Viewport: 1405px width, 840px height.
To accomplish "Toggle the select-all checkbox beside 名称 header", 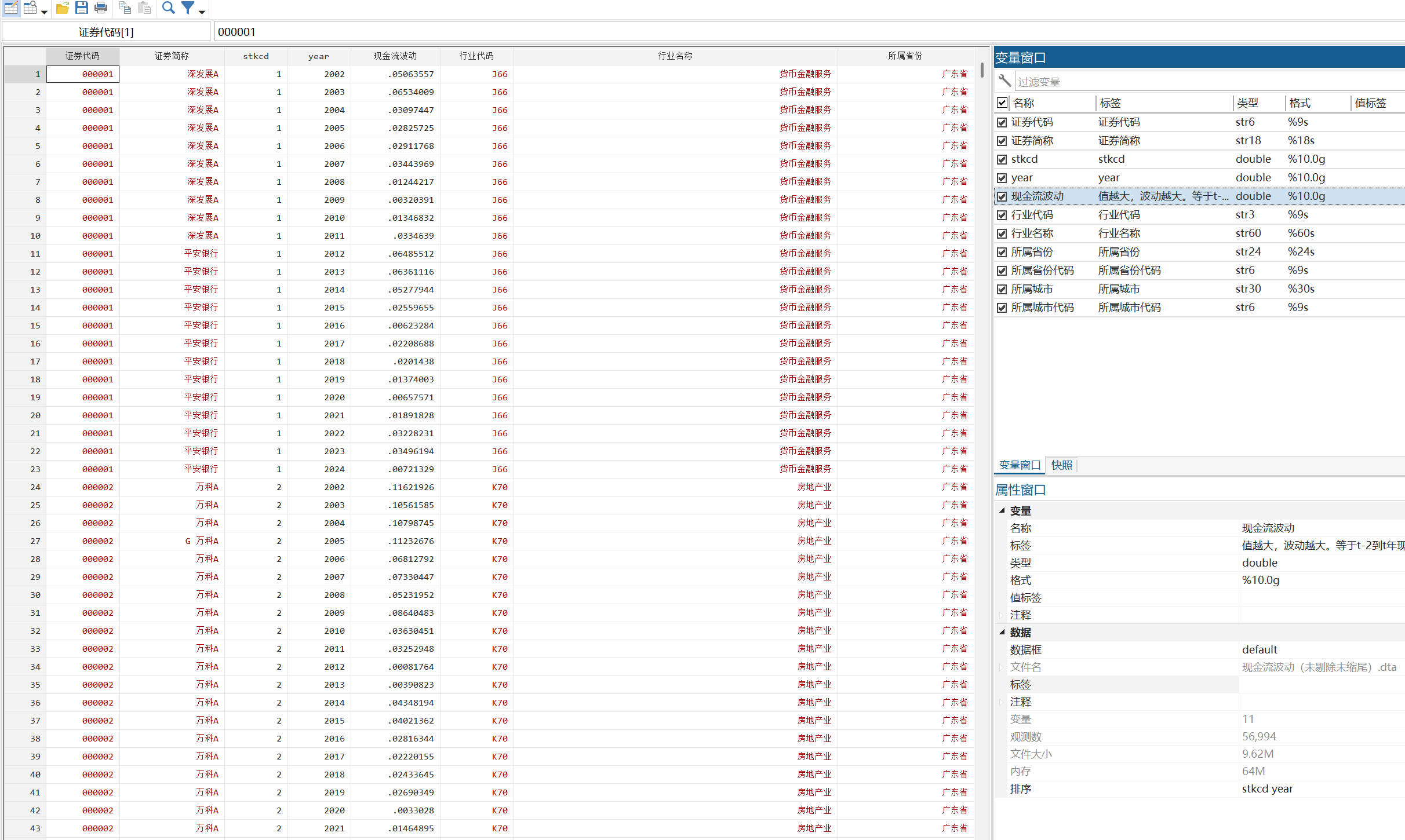I will click(x=1002, y=103).
